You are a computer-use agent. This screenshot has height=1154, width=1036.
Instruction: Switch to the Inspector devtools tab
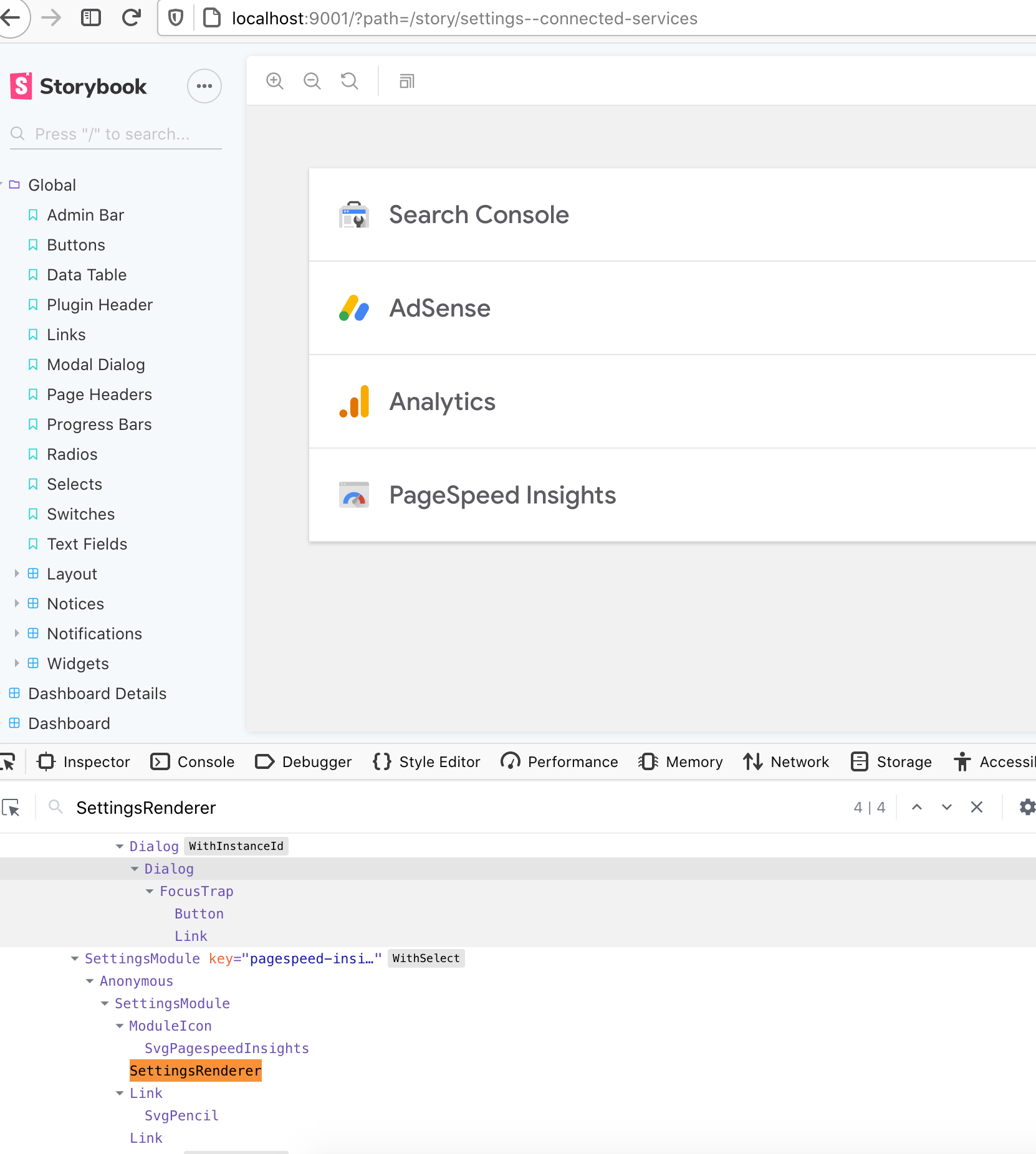[84, 761]
